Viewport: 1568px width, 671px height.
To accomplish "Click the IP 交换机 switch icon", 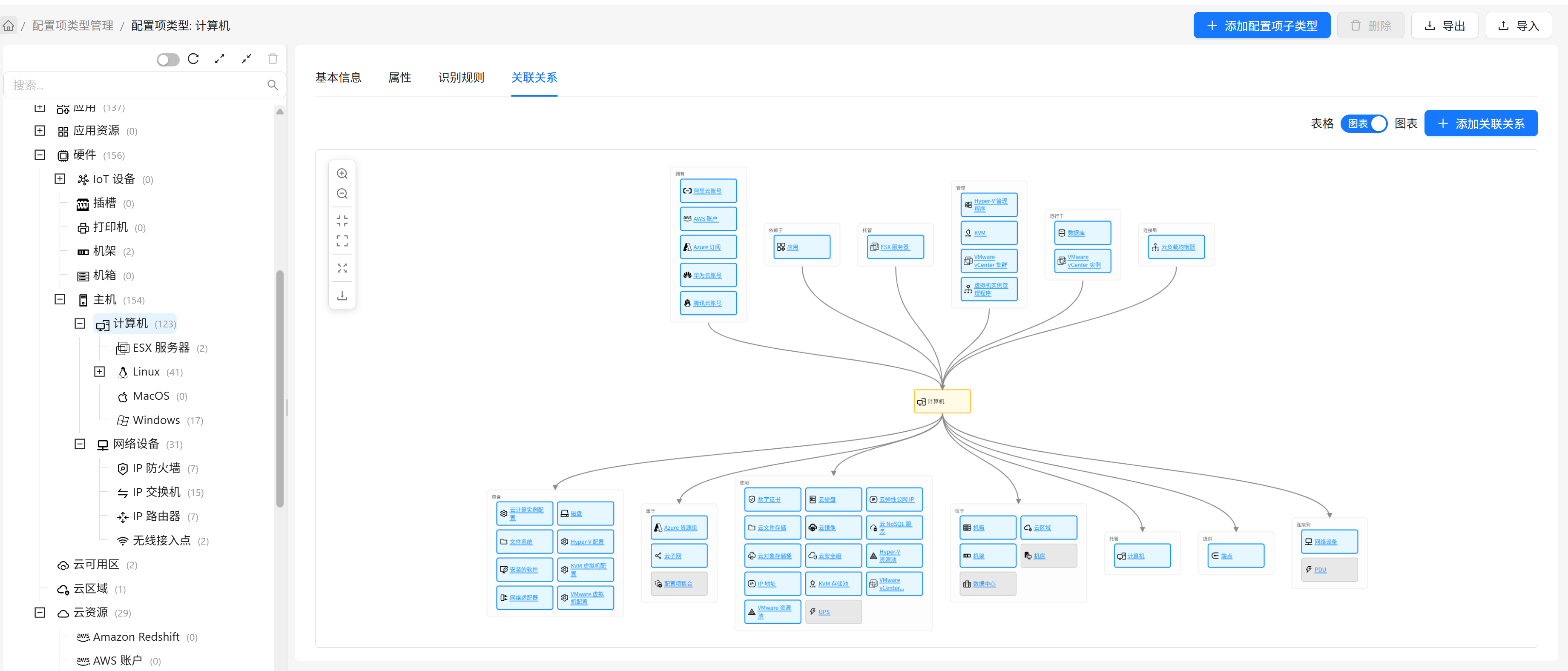I will (x=122, y=493).
